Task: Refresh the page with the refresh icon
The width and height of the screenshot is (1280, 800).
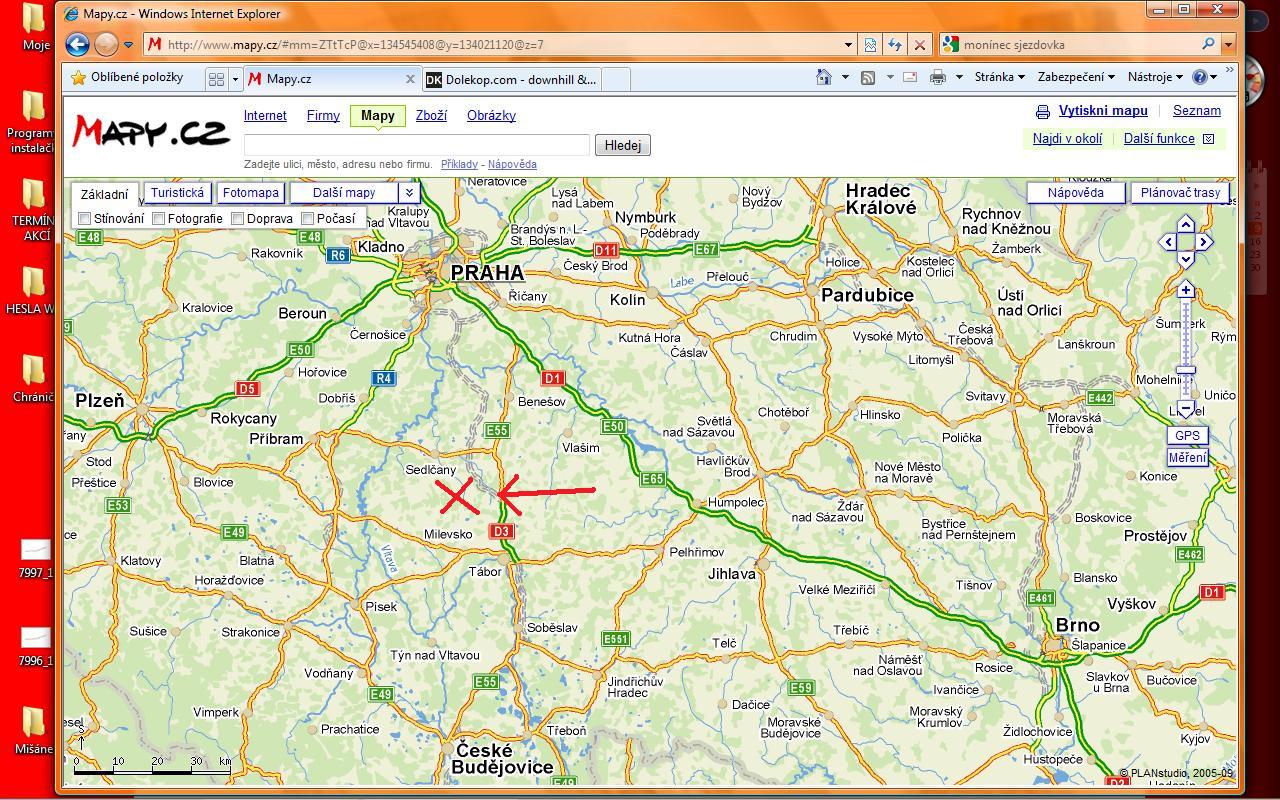Action: click(895, 44)
